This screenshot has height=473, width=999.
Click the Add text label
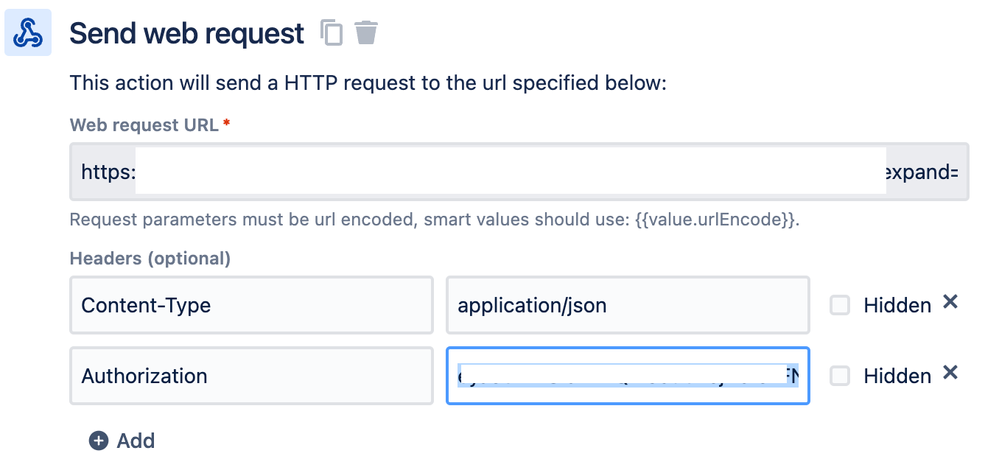(136, 440)
